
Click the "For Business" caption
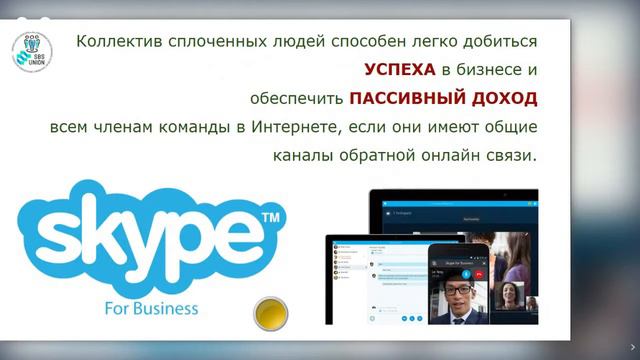151,308
